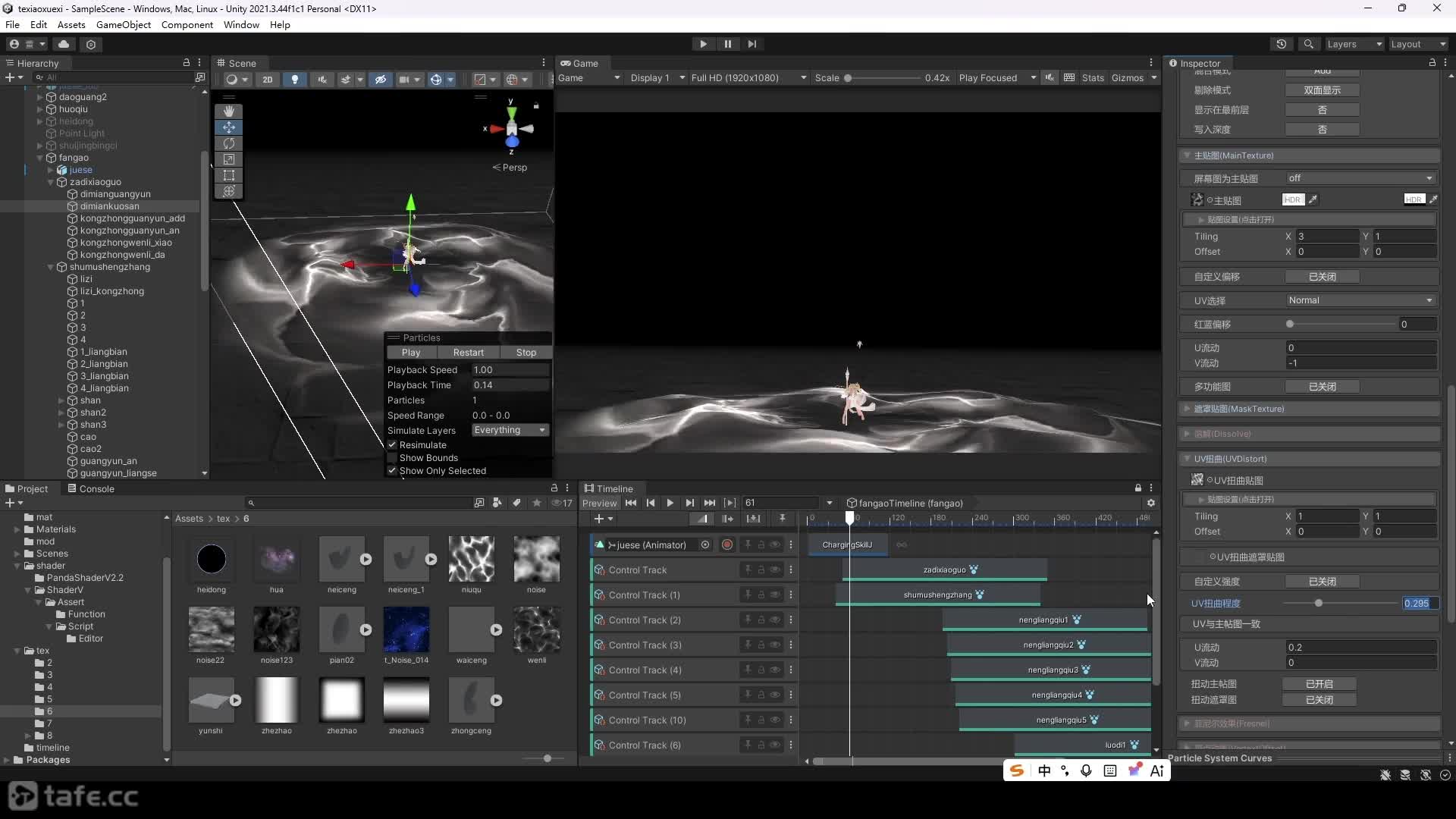Image resolution: width=1456 pixels, height=819 pixels.
Task: Select the Scale tool in Scene view
Action: coord(228,159)
